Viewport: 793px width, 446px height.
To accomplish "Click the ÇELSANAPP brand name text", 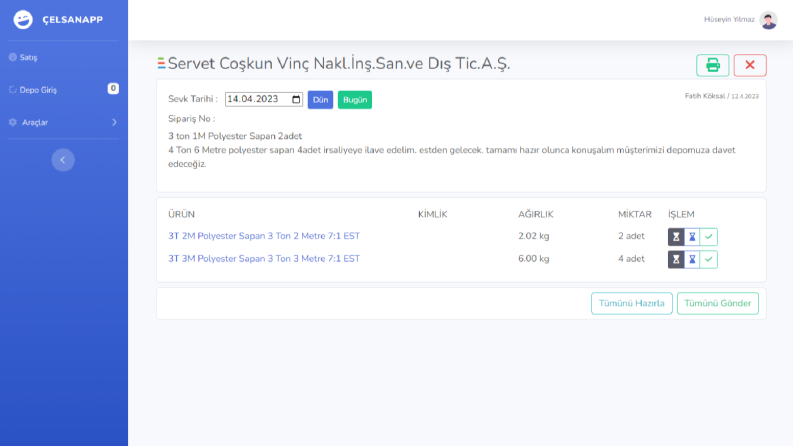I will (72, 20).
